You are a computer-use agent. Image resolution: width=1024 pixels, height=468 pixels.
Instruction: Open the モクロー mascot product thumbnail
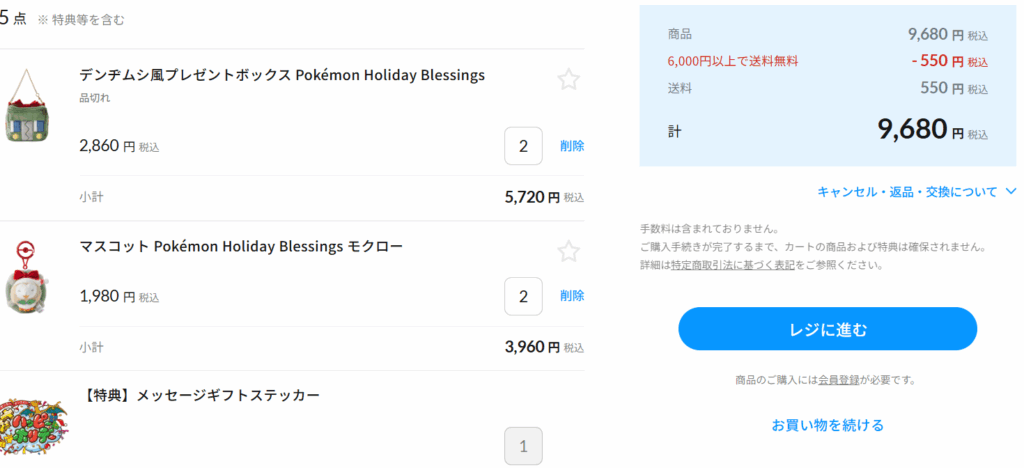pos(27,276)
